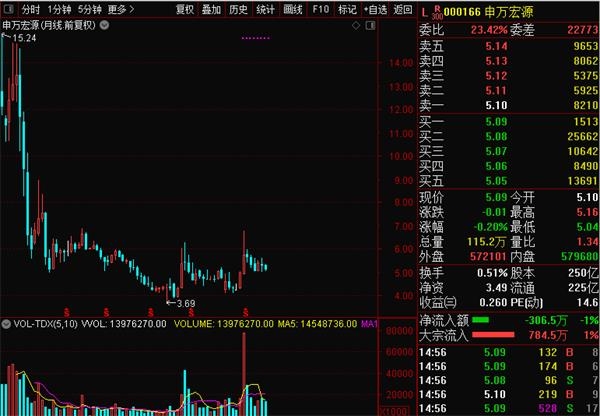Toggle the right info panel icon above chart
The height and width of the screenshot is (416, 600).
(x=370, y=25)
